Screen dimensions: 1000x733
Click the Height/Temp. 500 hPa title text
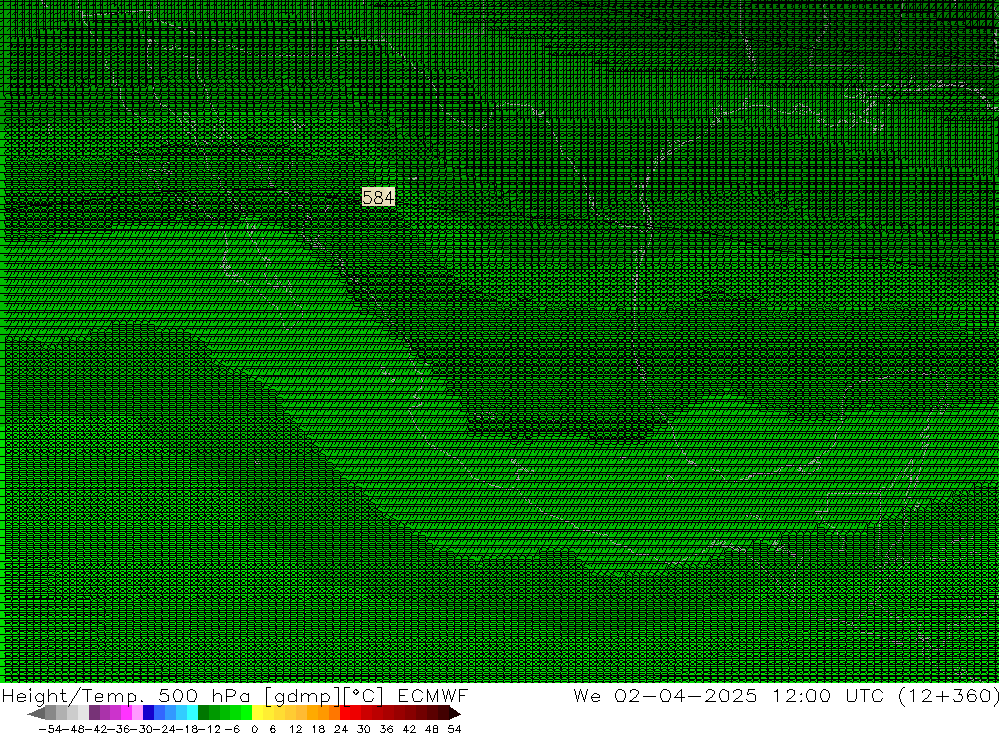tap(126, 695)
